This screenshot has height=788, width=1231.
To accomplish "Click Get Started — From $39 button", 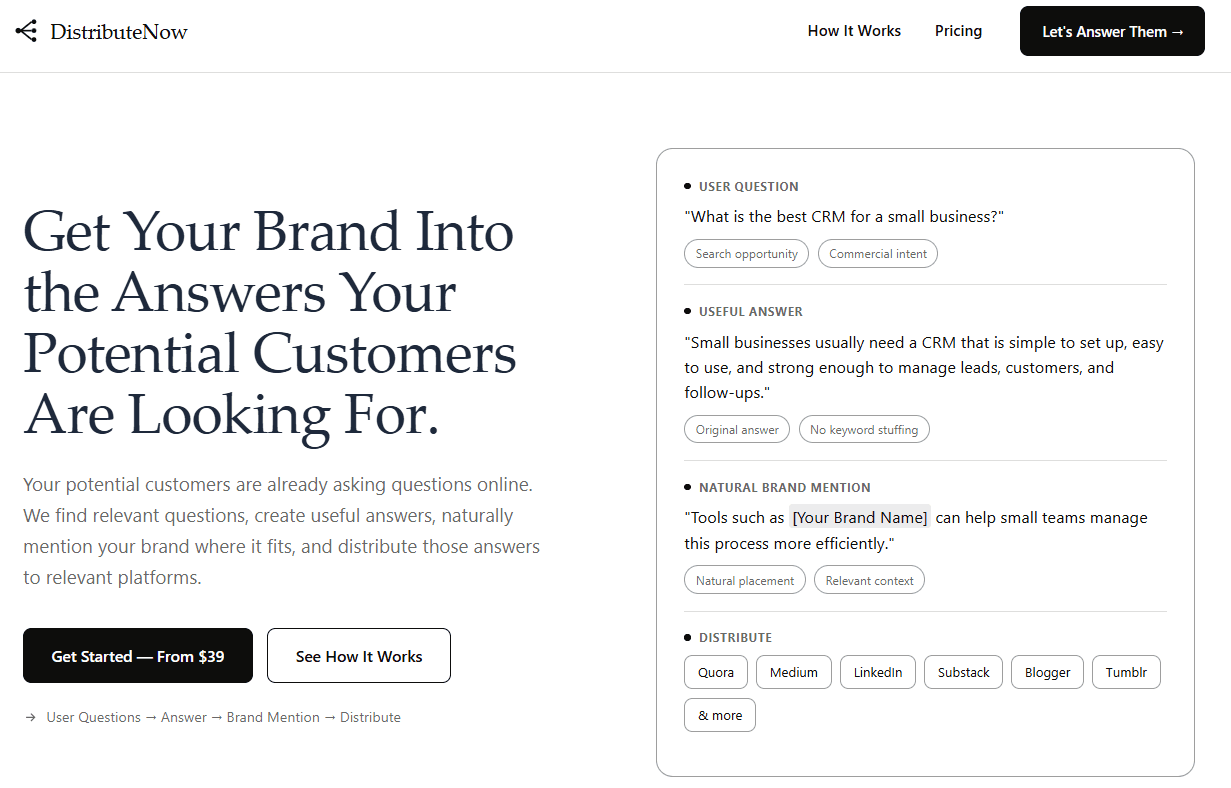I will [x=138, y=656].
